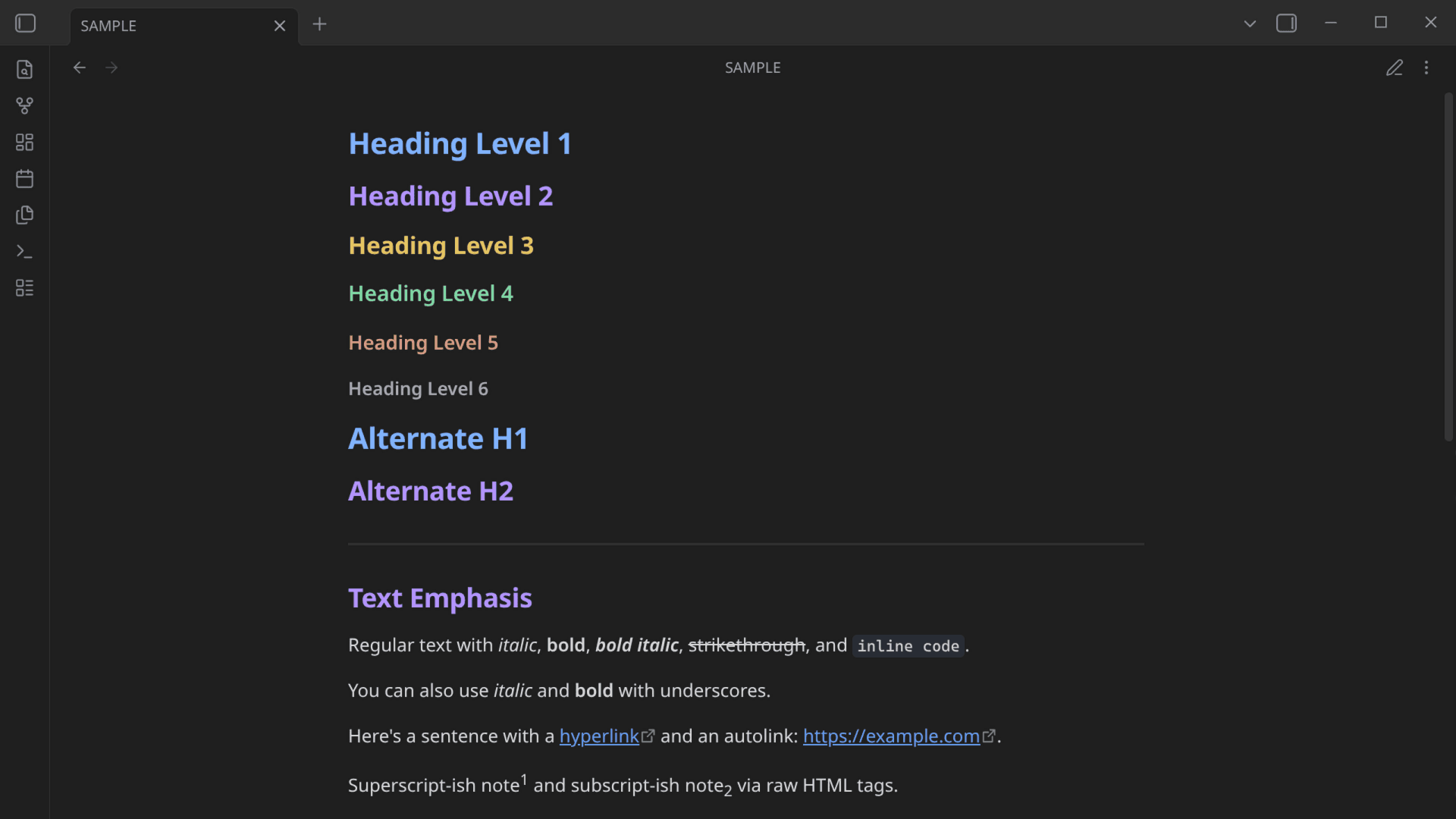
Task: Maximize the application window
Action: click(1380, 23)
